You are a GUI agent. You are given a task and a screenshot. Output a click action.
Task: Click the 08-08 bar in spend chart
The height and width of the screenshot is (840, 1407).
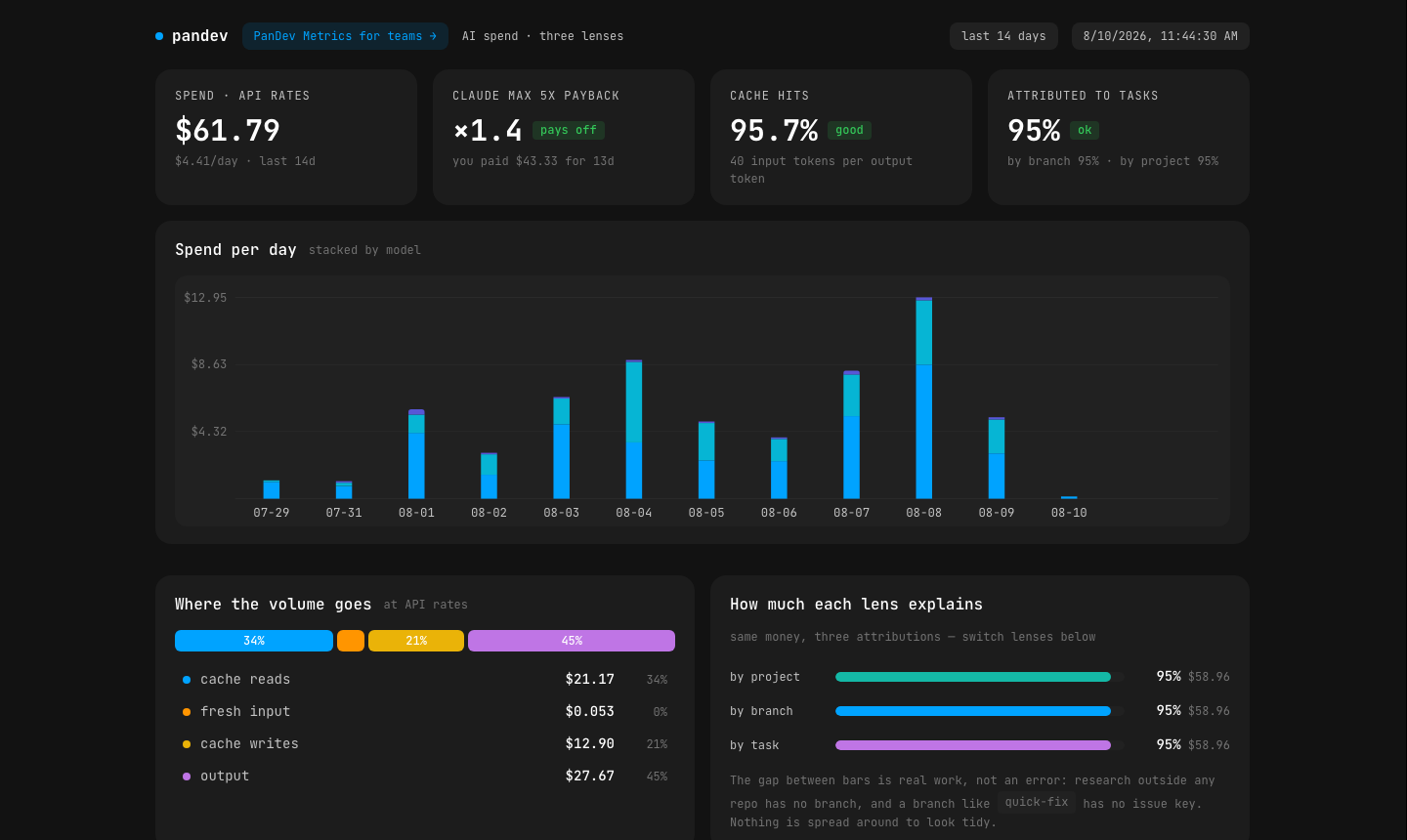coord(923,398)
